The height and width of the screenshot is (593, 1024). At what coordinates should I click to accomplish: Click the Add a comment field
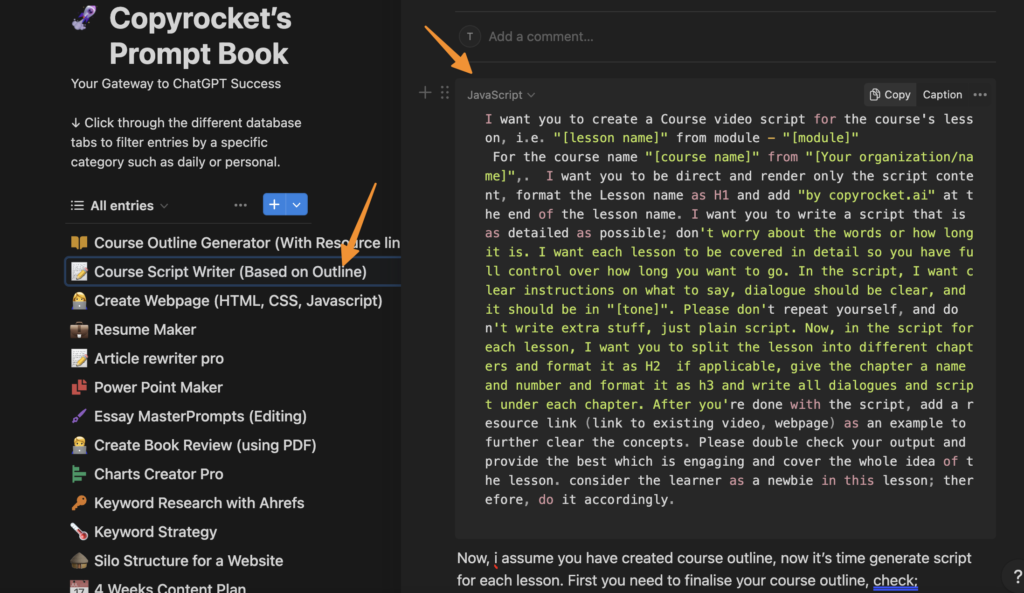coord(540,37)
